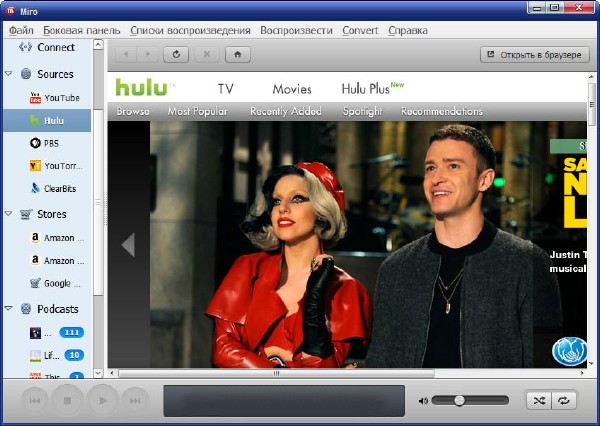Toggle shuffle playback mode

(540, 400)
